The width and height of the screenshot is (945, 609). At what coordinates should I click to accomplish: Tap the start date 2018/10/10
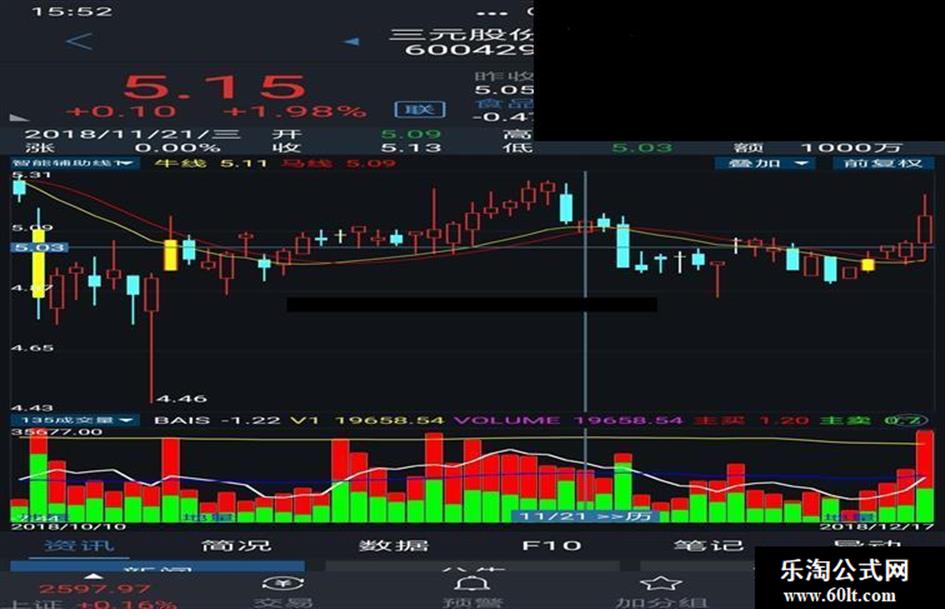(x=68, y=526)
